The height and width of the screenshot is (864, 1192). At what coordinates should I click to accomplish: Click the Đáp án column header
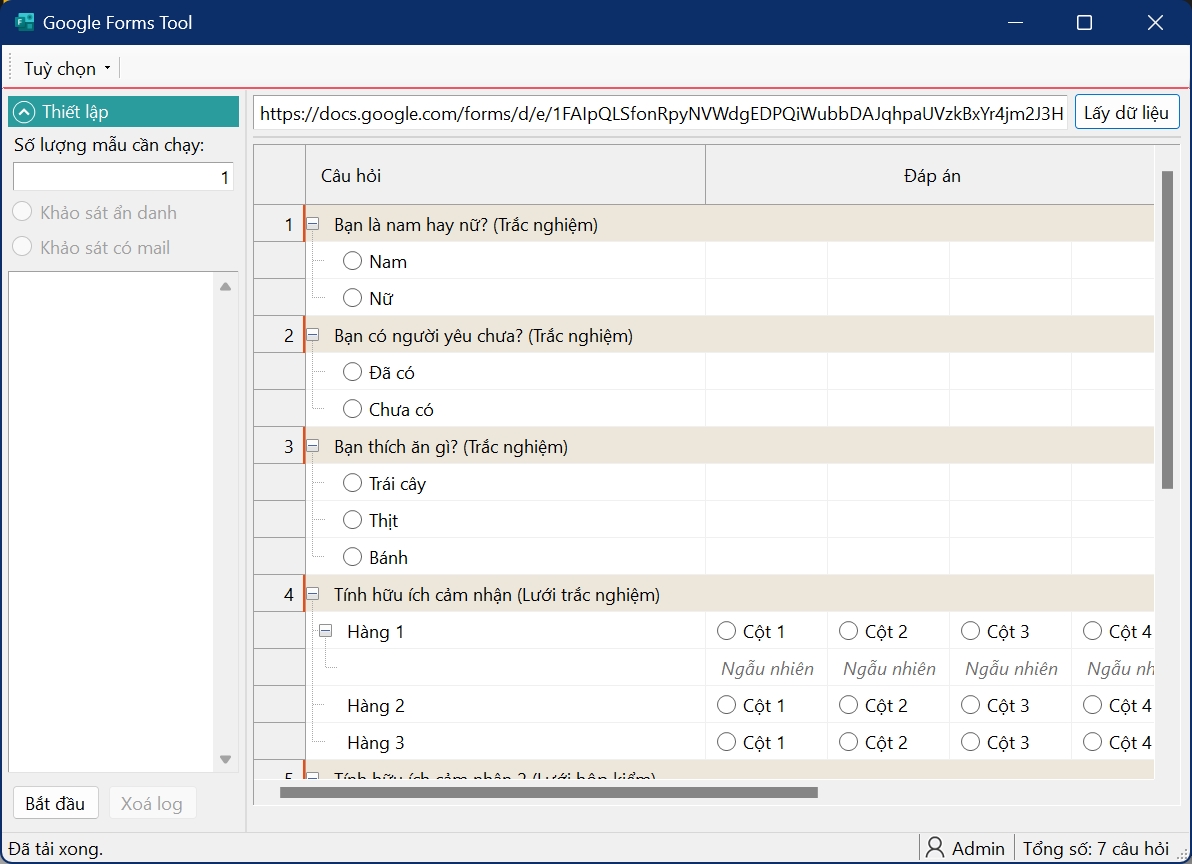931,176
